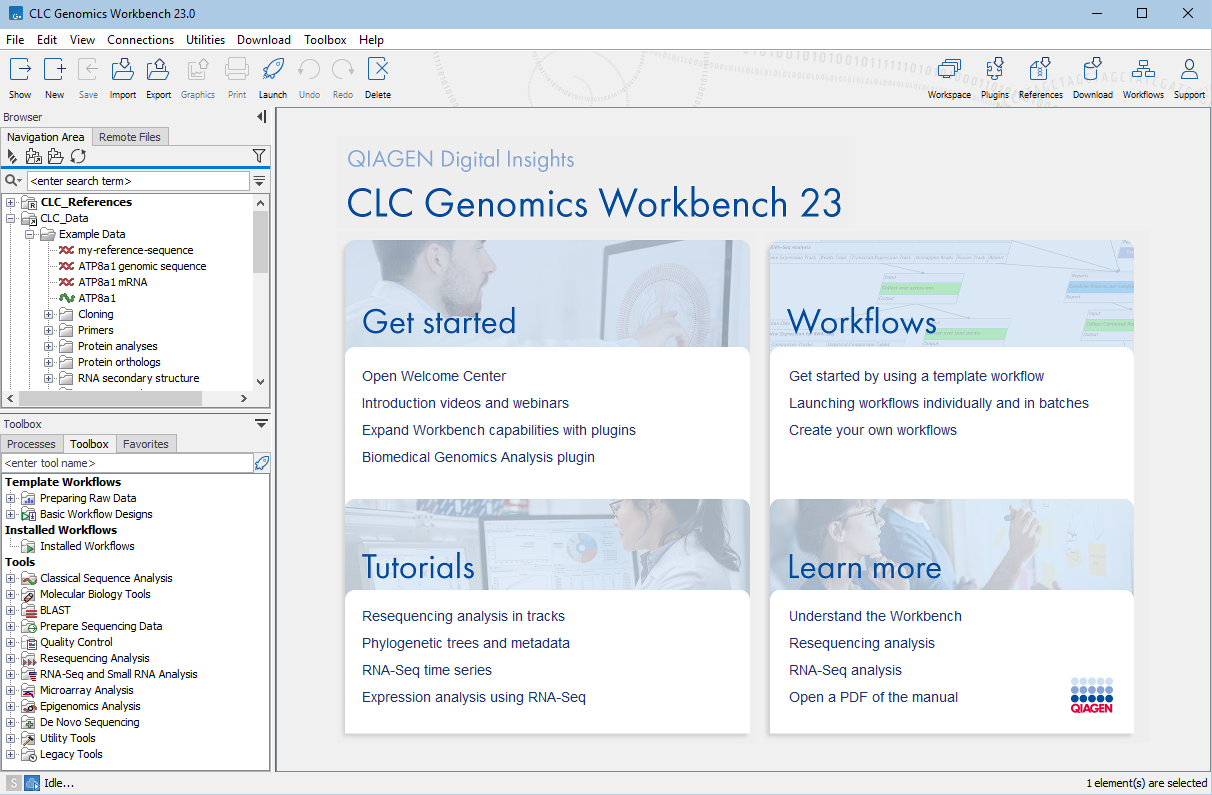Click the filter funnel icon above the navigation tree
1212x795 pixels.
click(x=259, y=156)
